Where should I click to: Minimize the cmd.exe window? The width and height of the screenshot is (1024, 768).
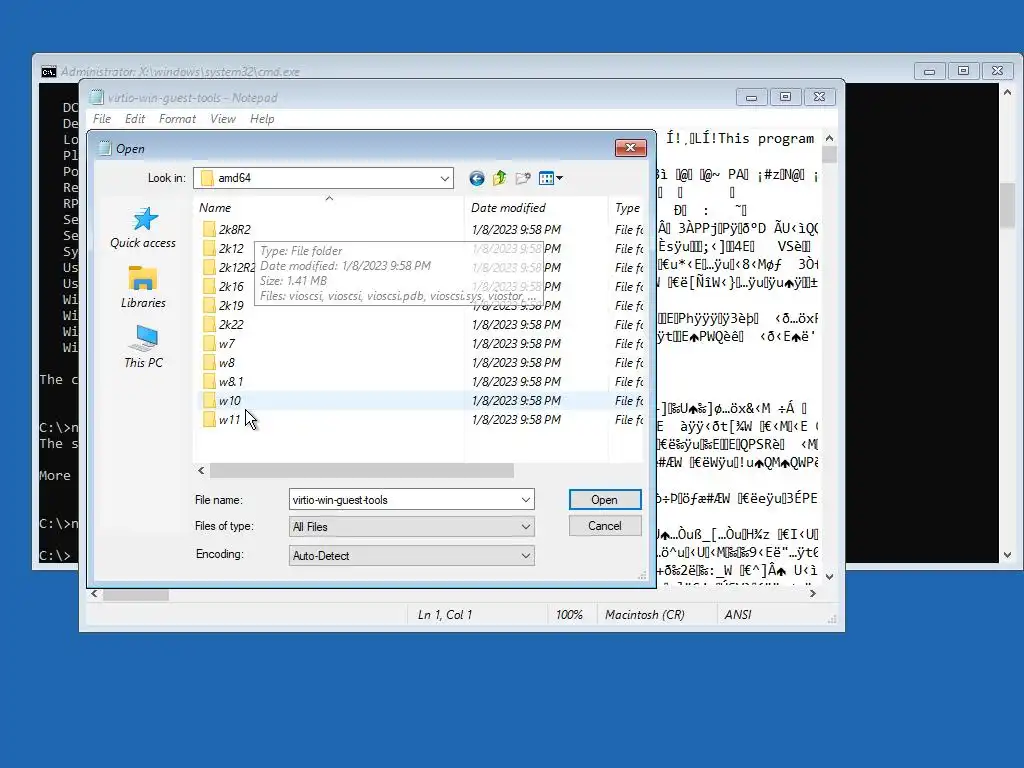929,71
